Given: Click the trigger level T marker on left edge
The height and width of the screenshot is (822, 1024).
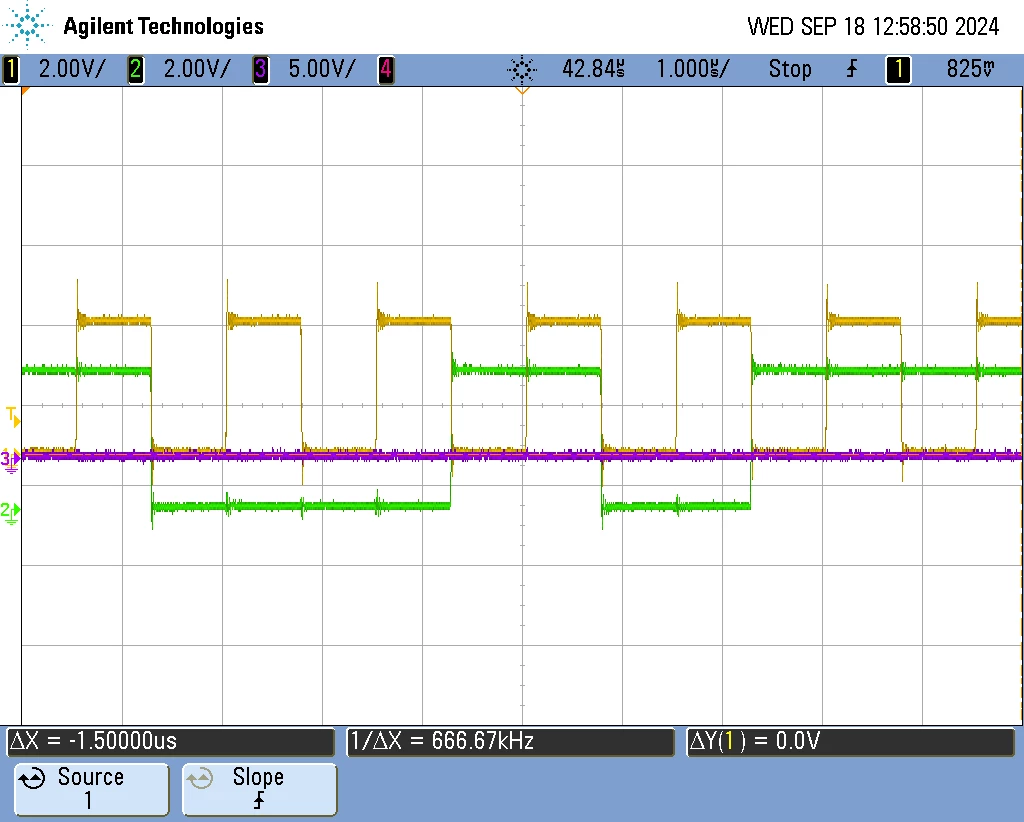Looking at the screenshot, I should click(13, 417).
